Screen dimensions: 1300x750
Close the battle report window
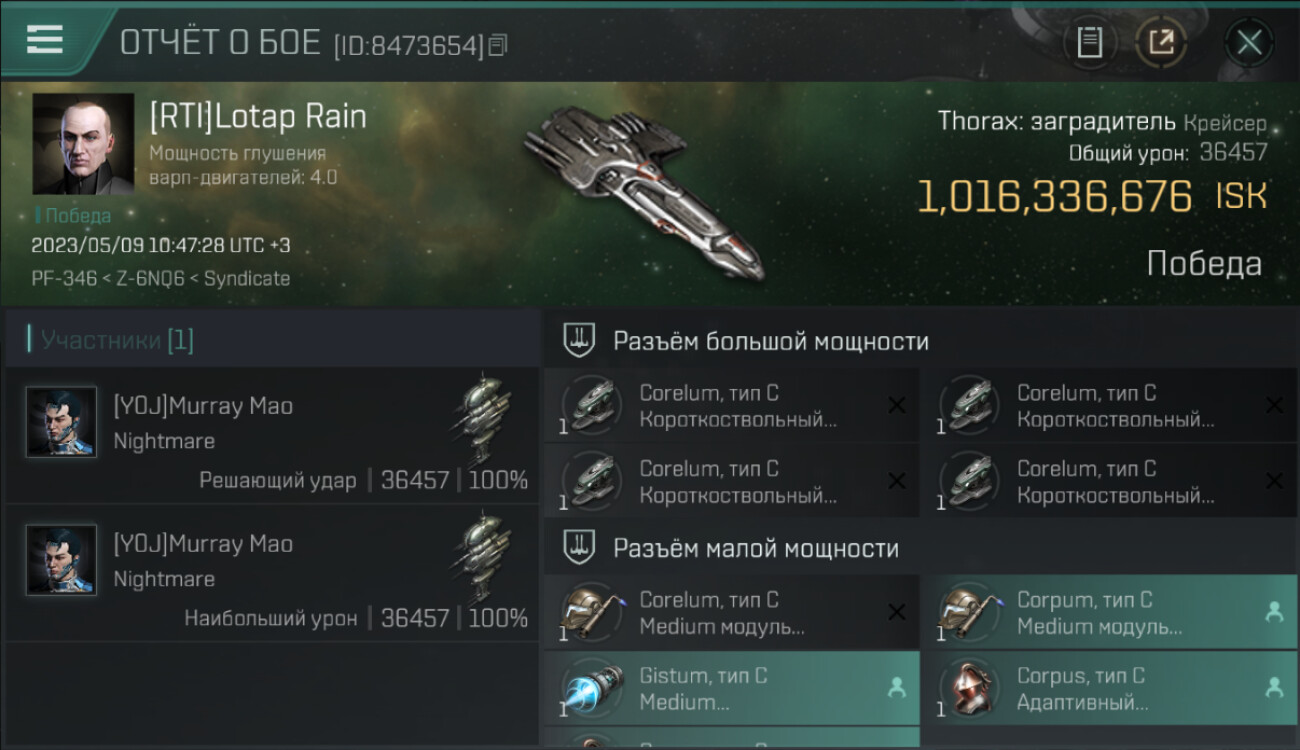tap(1249, 42)
